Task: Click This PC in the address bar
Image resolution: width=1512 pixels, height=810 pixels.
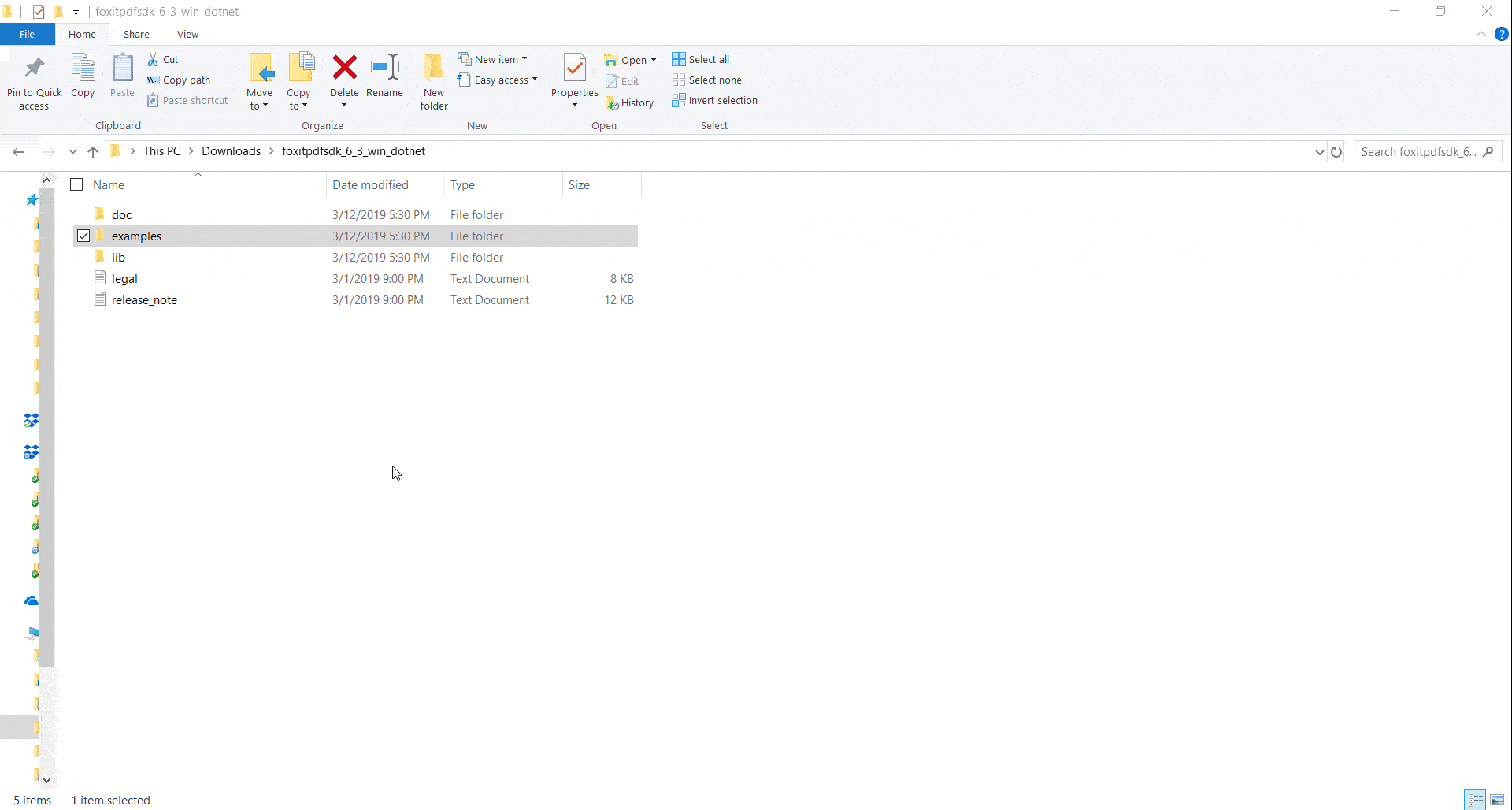Action: pyautogui.click(x=161, y=151)
